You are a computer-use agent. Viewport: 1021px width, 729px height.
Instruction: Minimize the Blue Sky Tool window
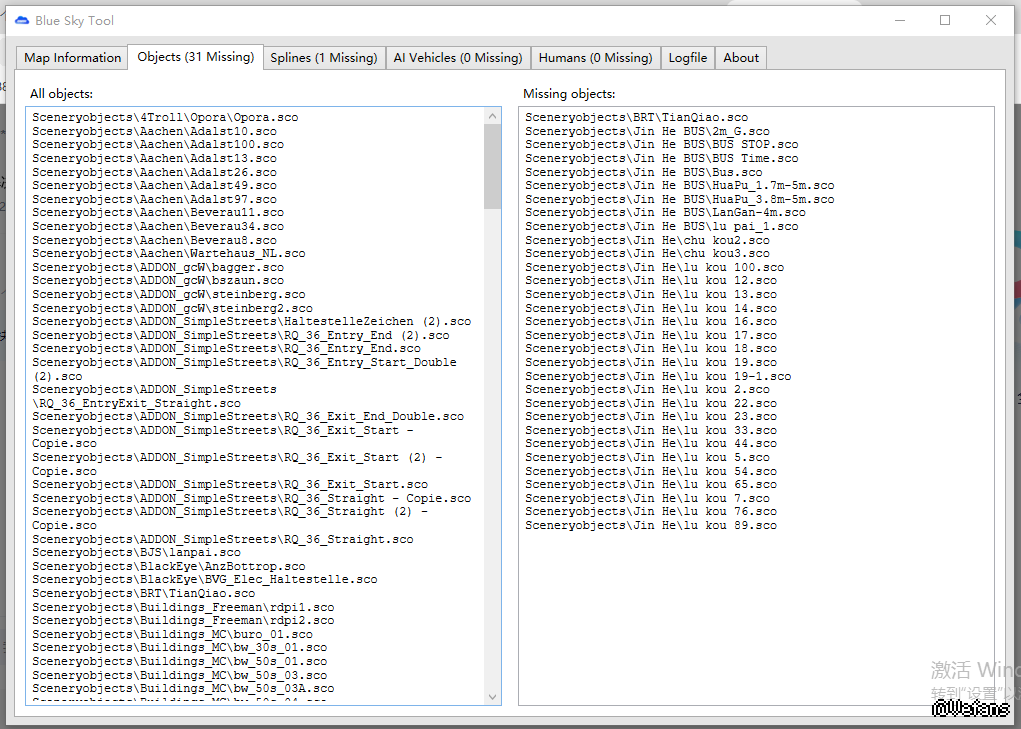899,20
